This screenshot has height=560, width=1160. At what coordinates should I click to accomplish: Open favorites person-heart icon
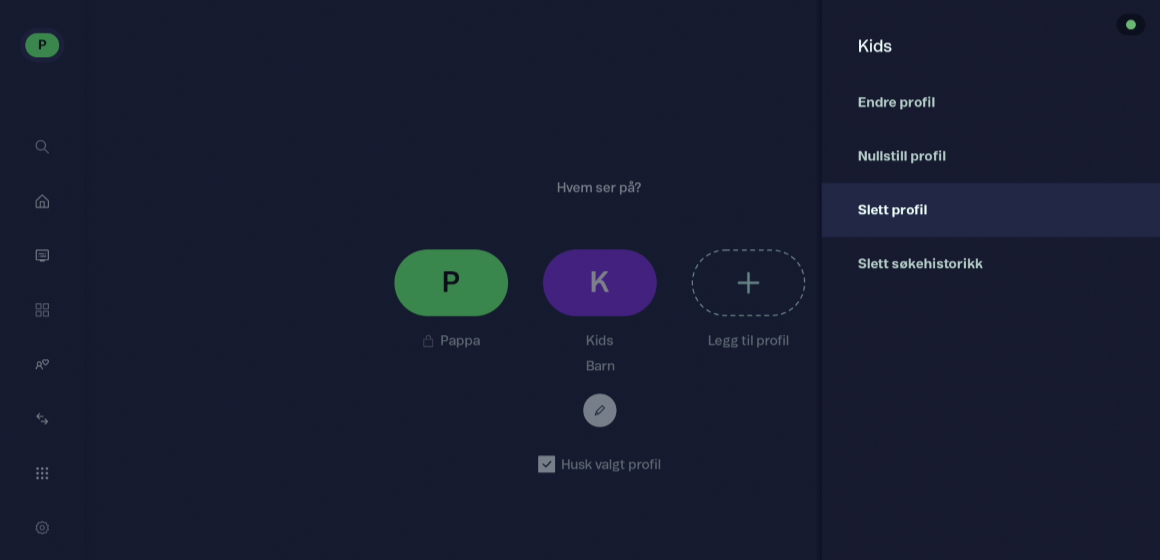tap(42, 365)
